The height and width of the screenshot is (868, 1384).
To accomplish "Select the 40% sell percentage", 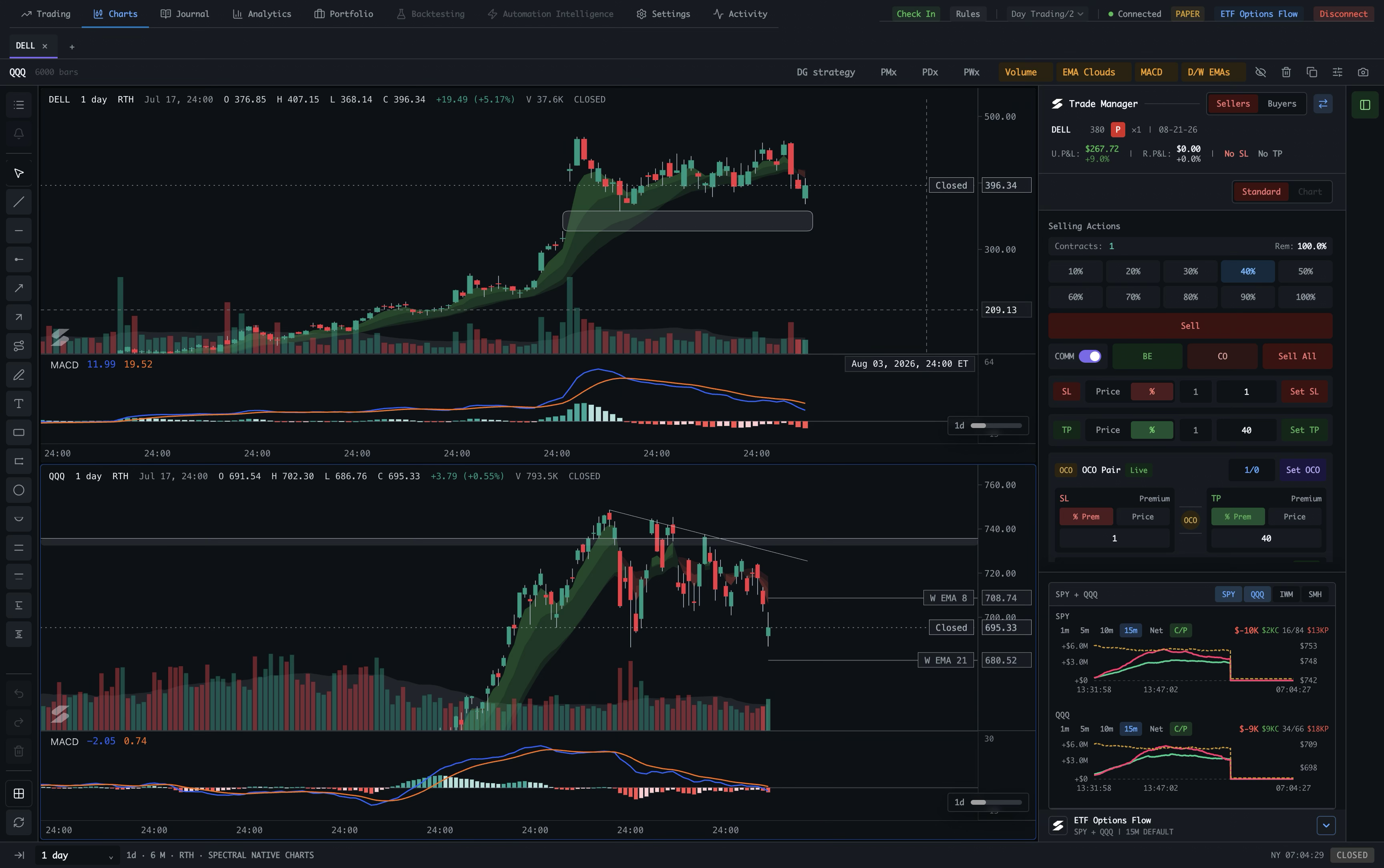I will pos(1247,271).
